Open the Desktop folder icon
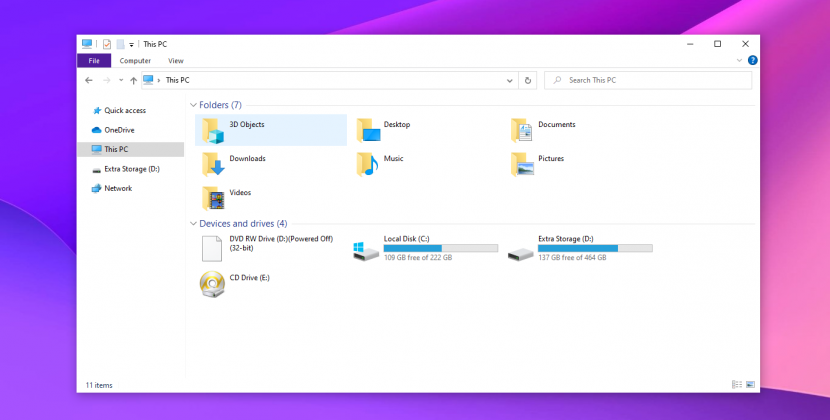The height and width of the screenshot is (420, 830). (368, 130)
